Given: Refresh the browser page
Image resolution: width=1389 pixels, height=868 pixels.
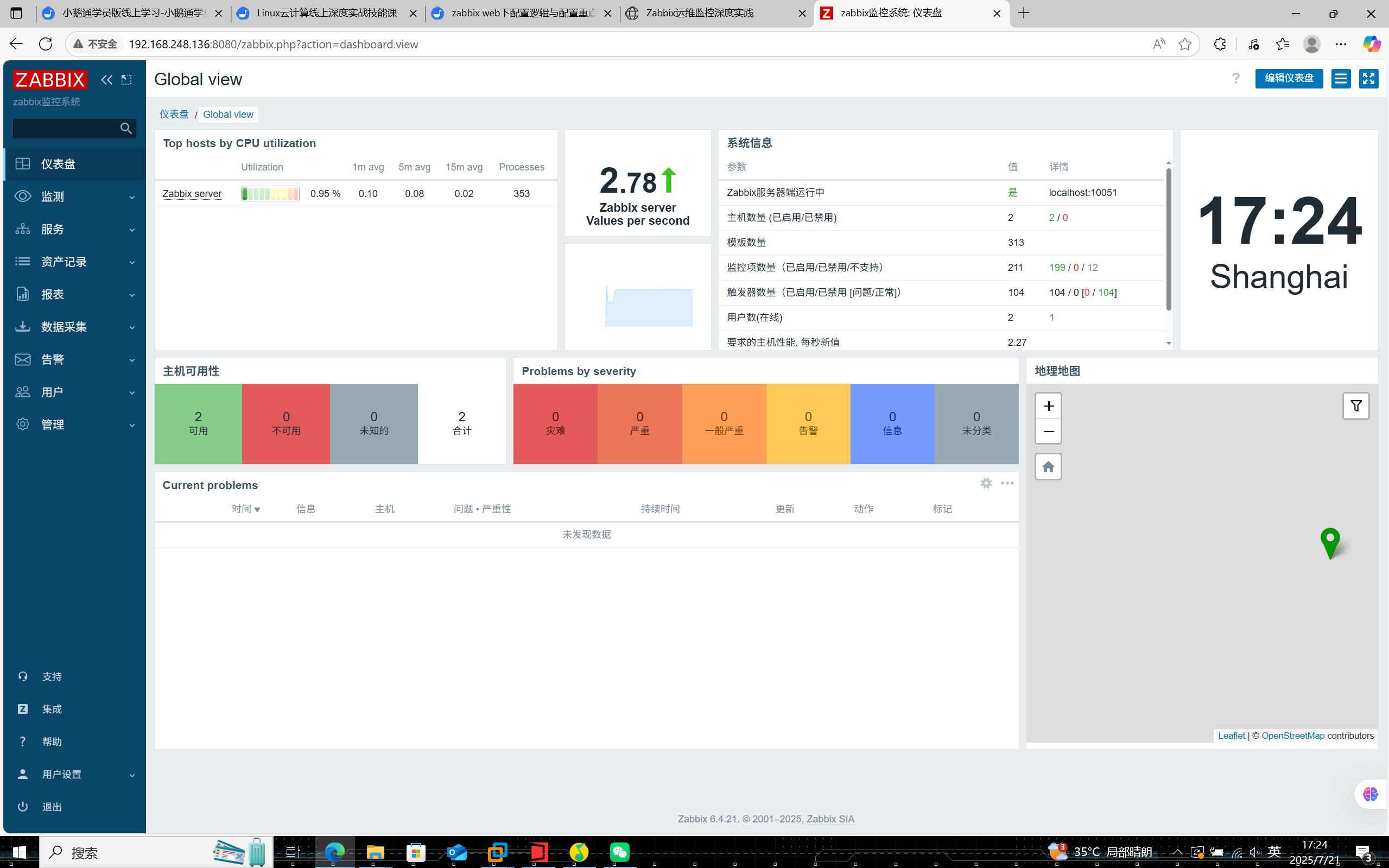Looking at the screenshot, I should [46, 44].
